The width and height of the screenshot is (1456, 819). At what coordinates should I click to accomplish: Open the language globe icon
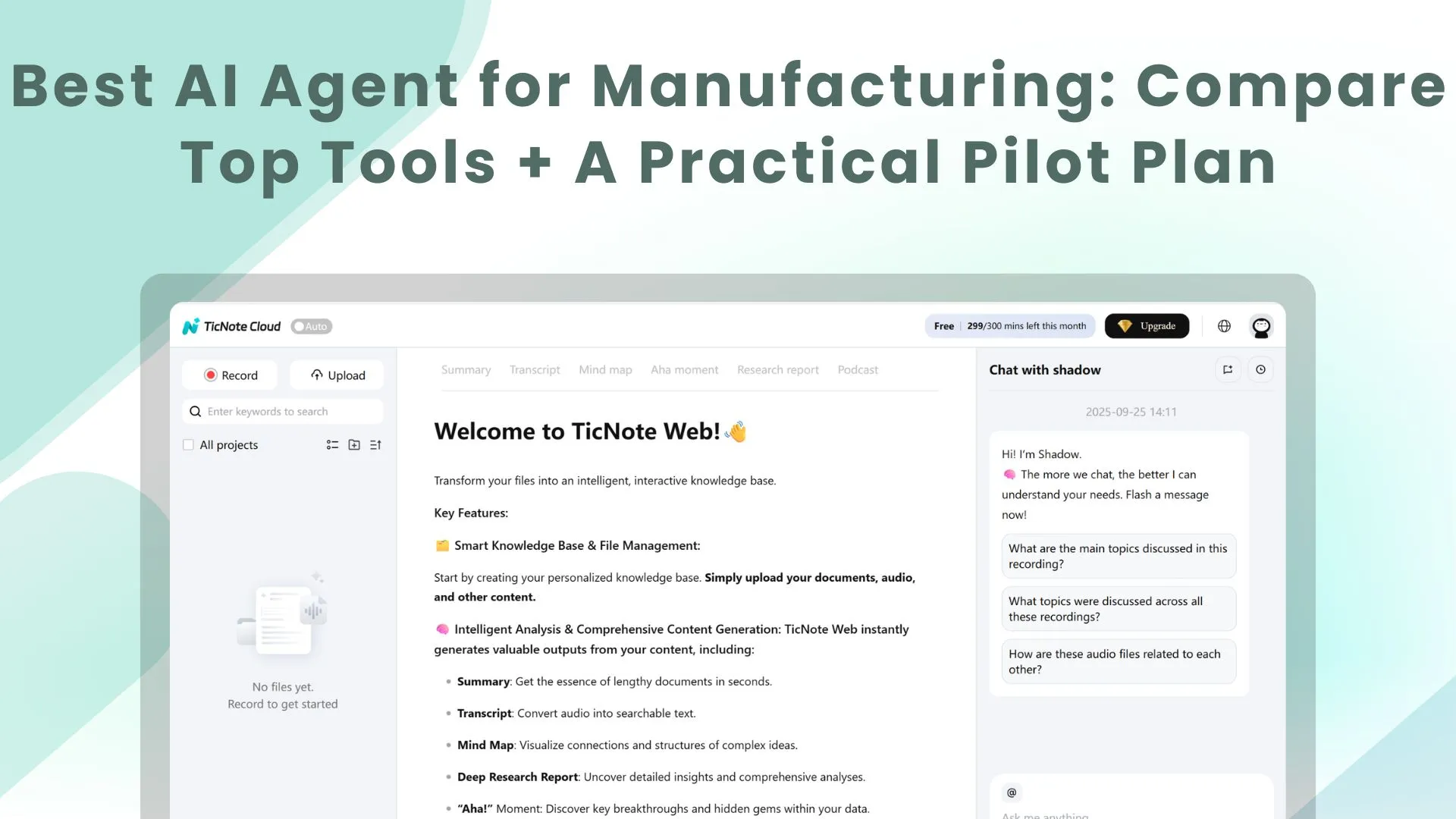1224,326
